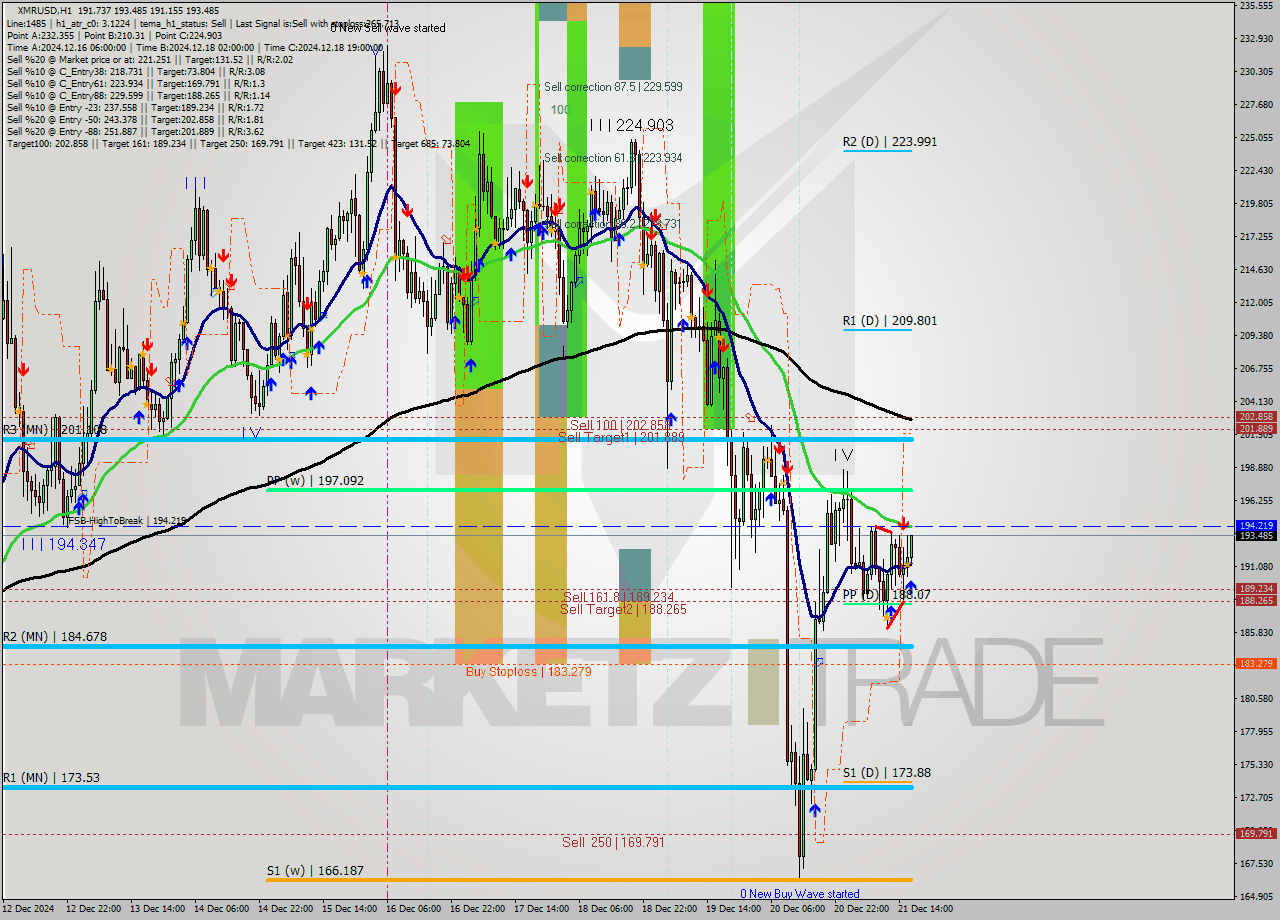Select the 'S1 (D) | 173.88' support label
The height and width of the screenshot is (920, 1280).
pos(887,773)
